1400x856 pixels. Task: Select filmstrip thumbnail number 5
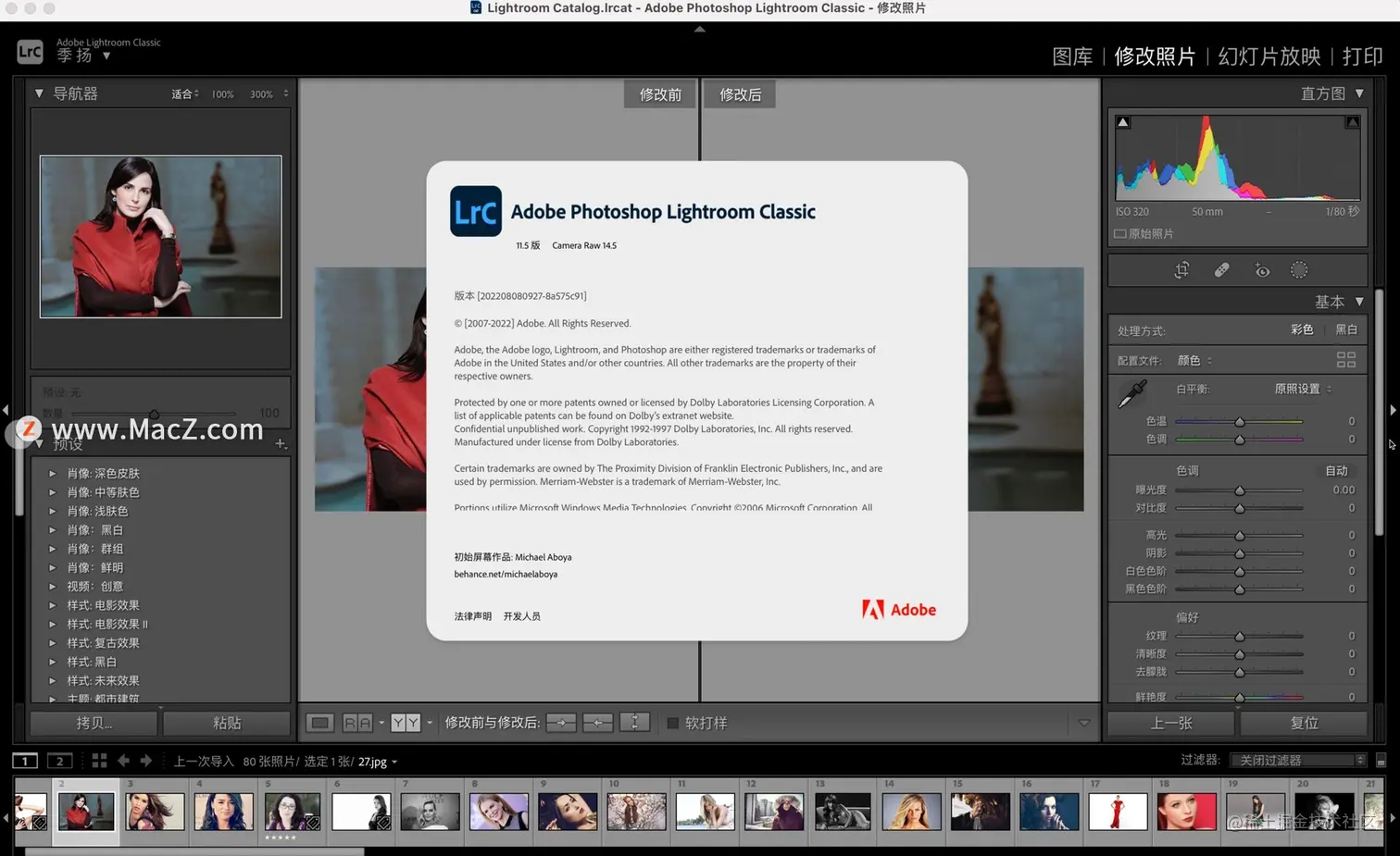pos(293,812)
